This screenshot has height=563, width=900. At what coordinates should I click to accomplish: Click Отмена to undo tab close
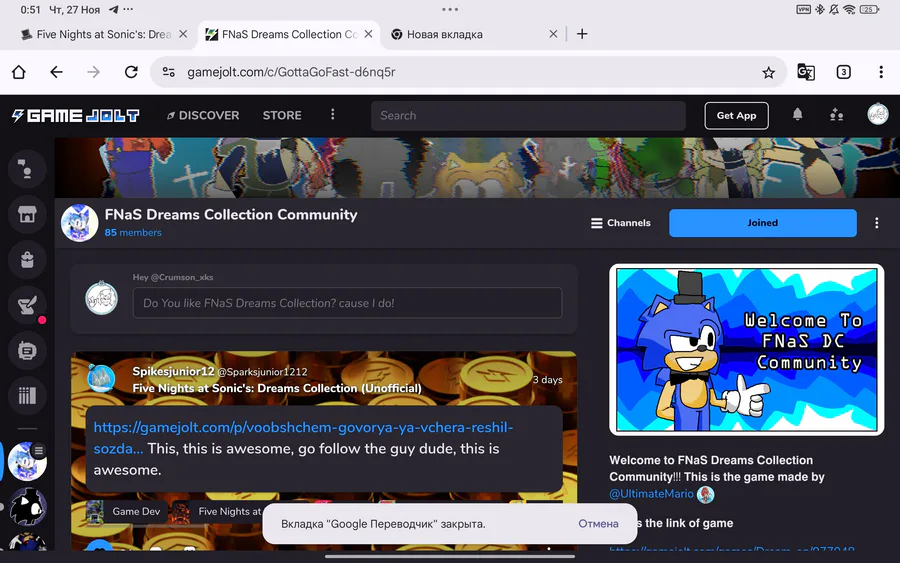(598, 523)
